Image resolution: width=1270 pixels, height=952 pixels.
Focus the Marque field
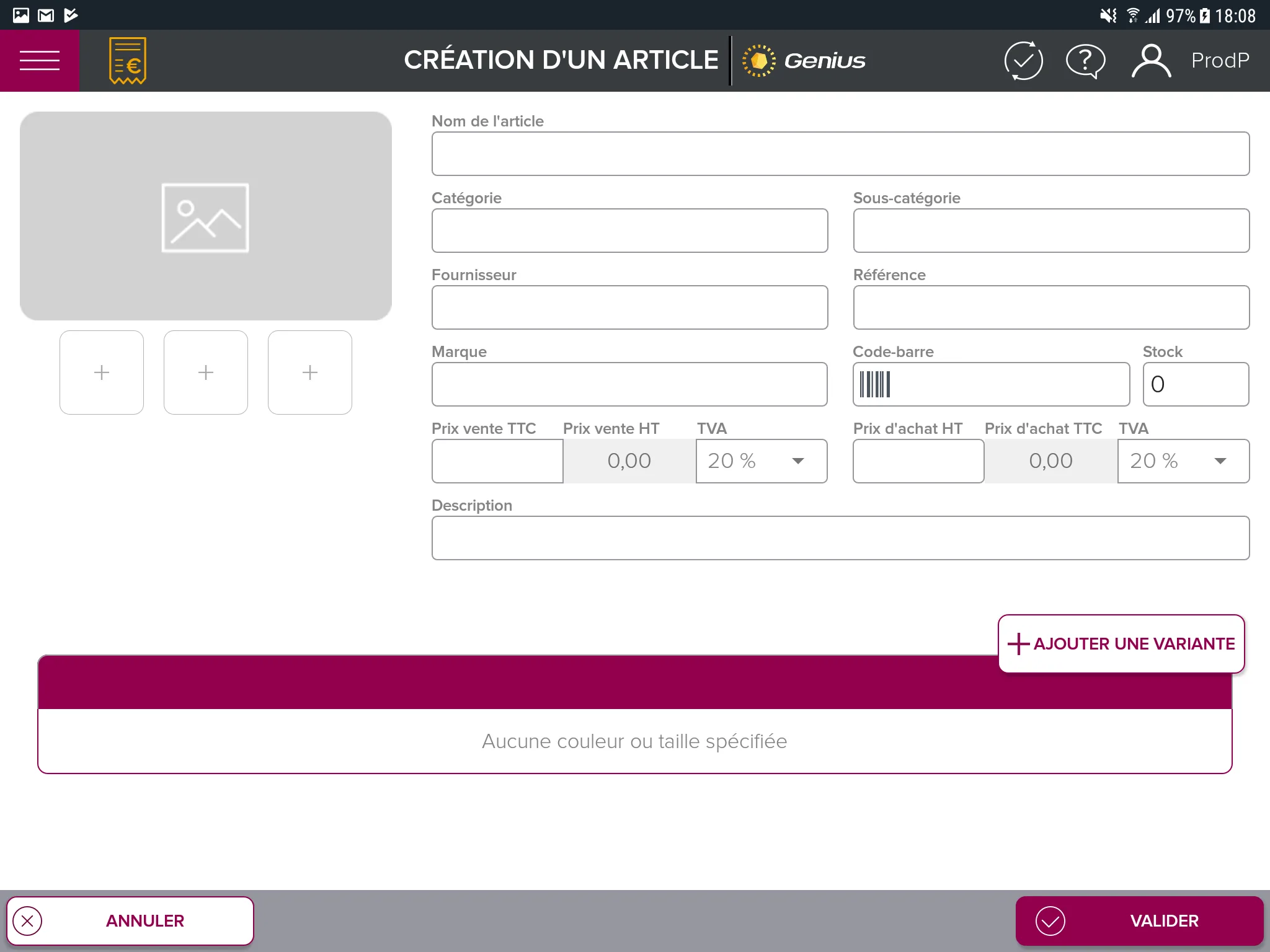pos(629,384)
